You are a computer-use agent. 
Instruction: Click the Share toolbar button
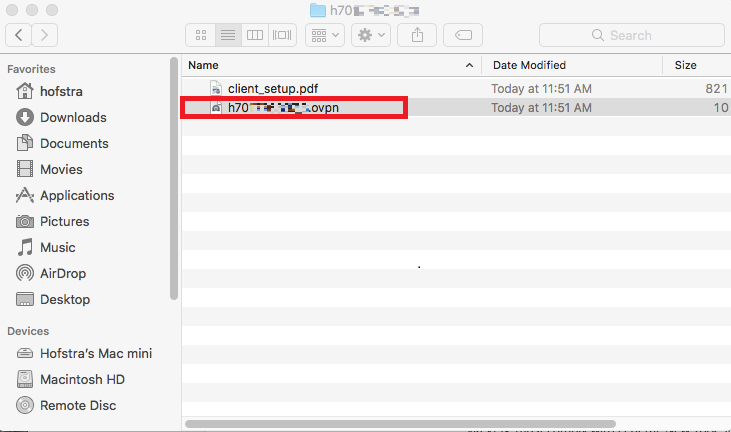pos(417,35)
